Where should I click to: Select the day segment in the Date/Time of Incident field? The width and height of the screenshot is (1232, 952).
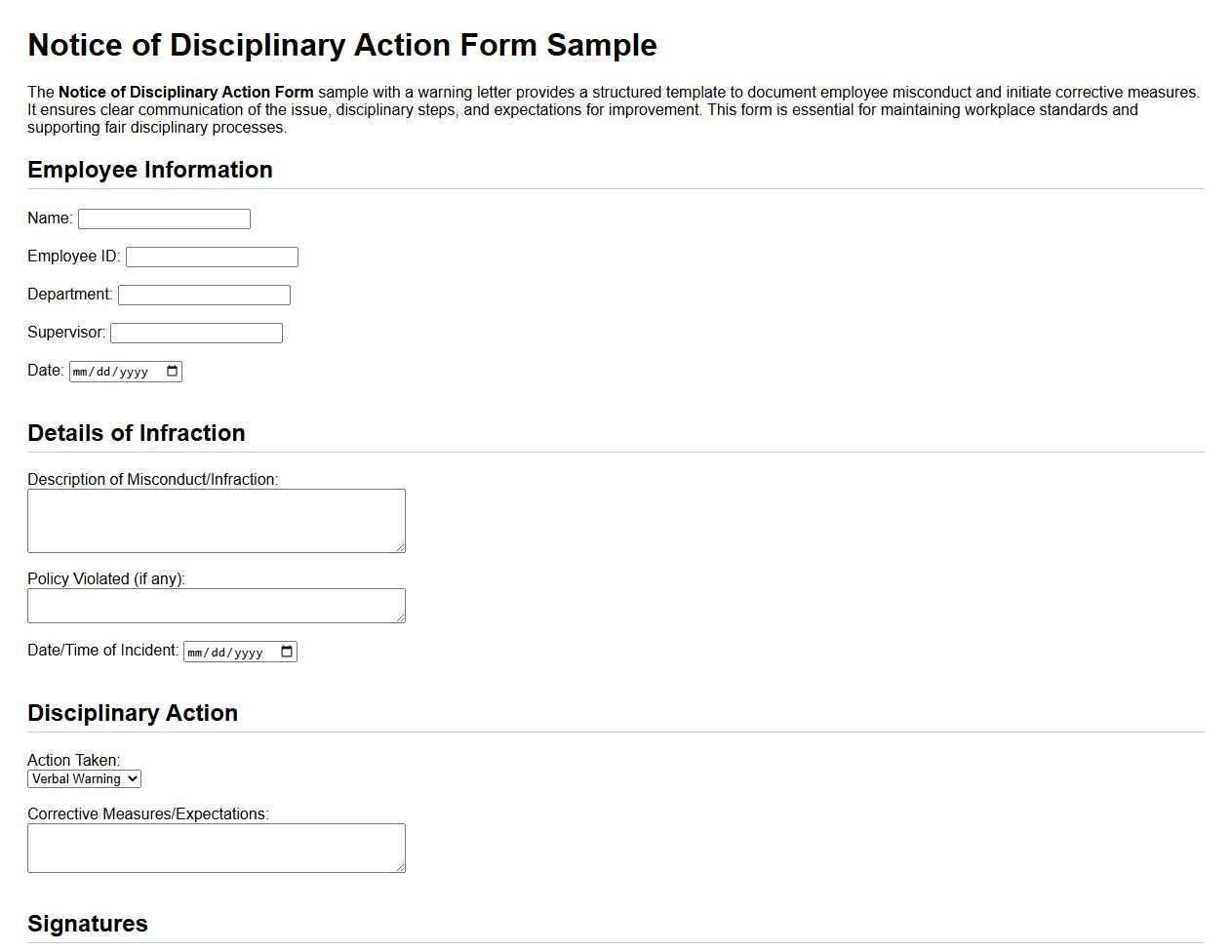tap(219, 651)
